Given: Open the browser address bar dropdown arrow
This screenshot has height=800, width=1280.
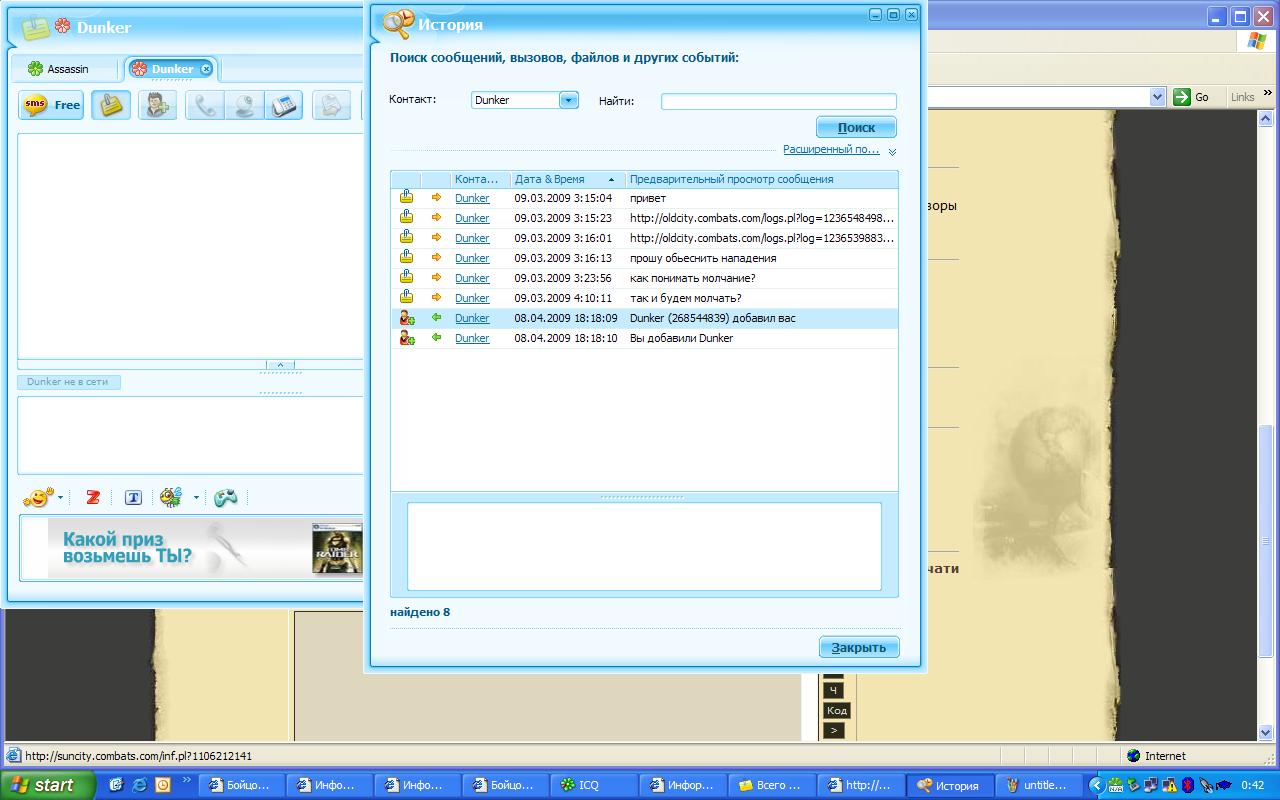Looking at the screenshot, I should pos(1158,97).
